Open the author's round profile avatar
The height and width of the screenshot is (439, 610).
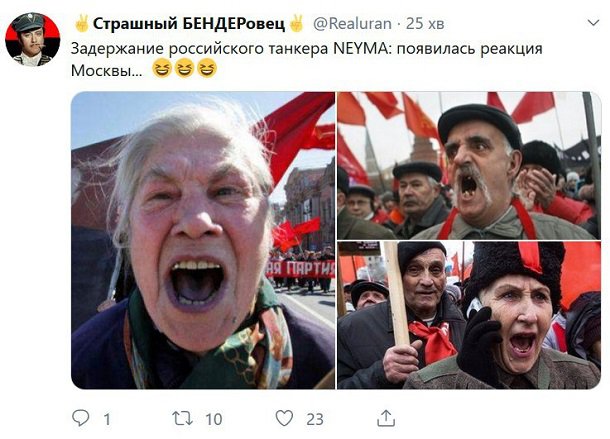click(x=33, y=39)
